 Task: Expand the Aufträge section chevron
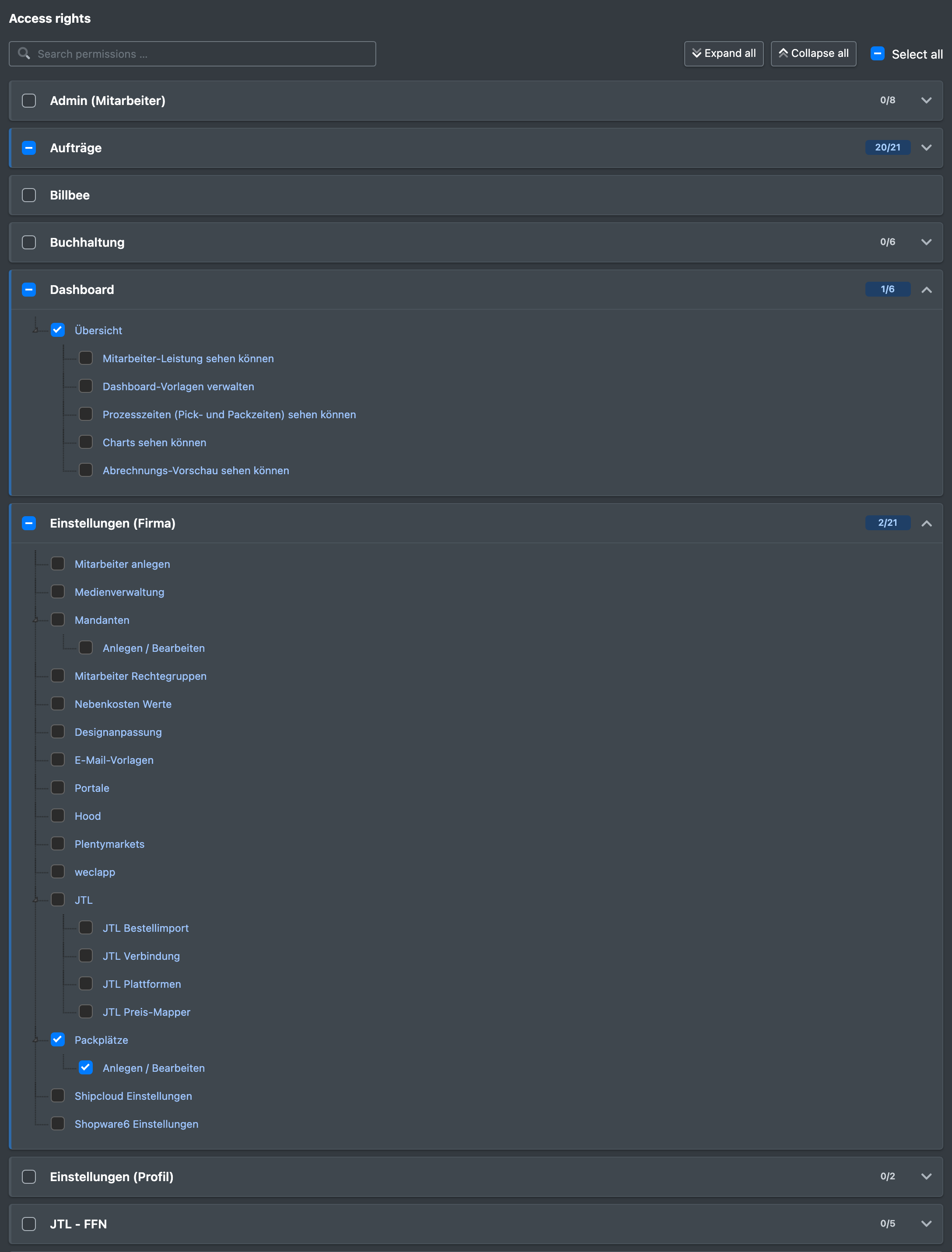coord(926,147)
